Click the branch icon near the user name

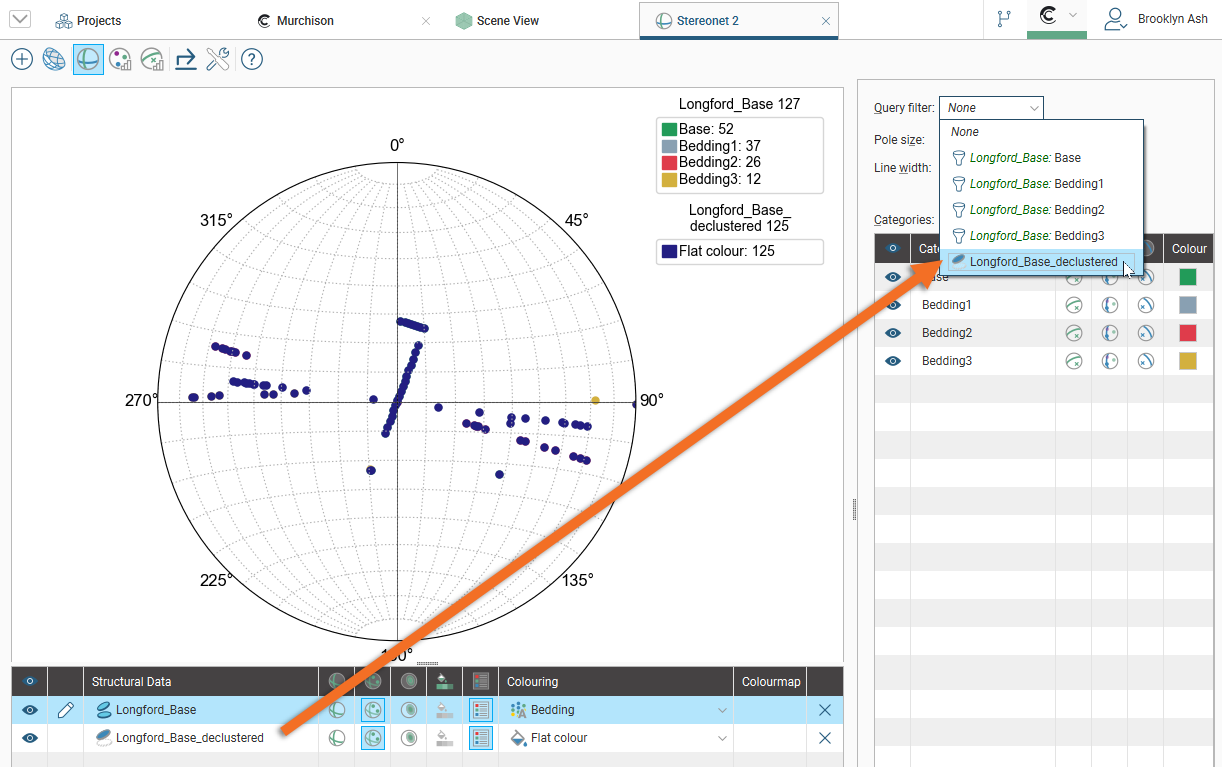[1002, 19]
